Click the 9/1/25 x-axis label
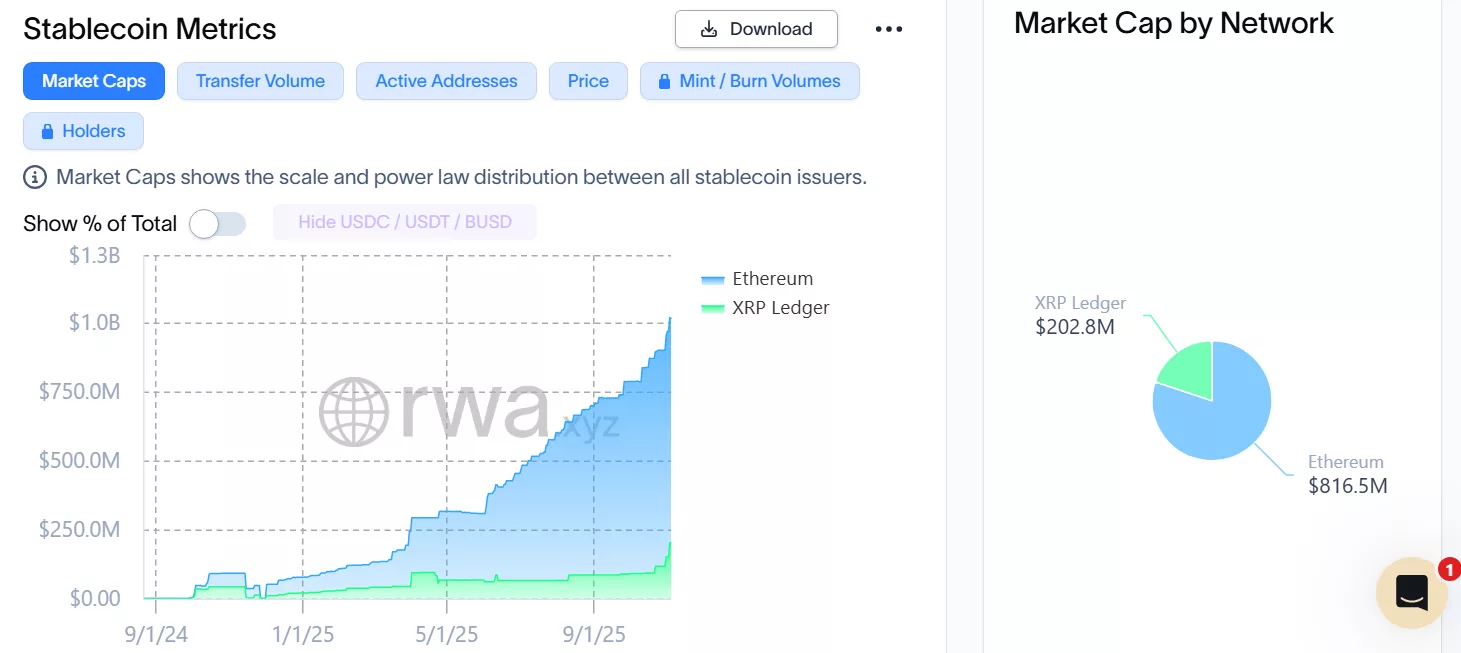Viewport: 1461px width, 653px height. (x=593, y=634)
